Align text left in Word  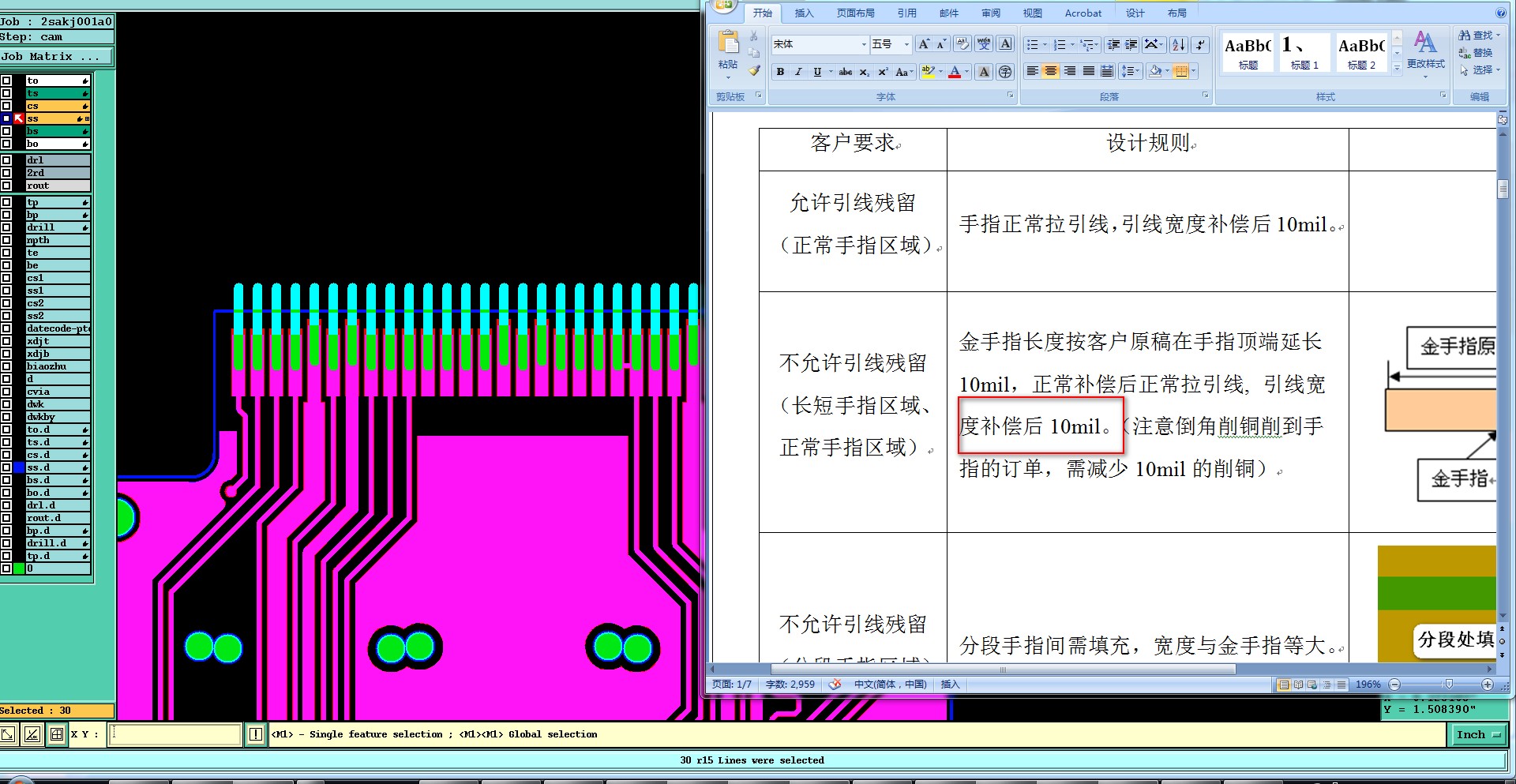tap(1032, 72)
